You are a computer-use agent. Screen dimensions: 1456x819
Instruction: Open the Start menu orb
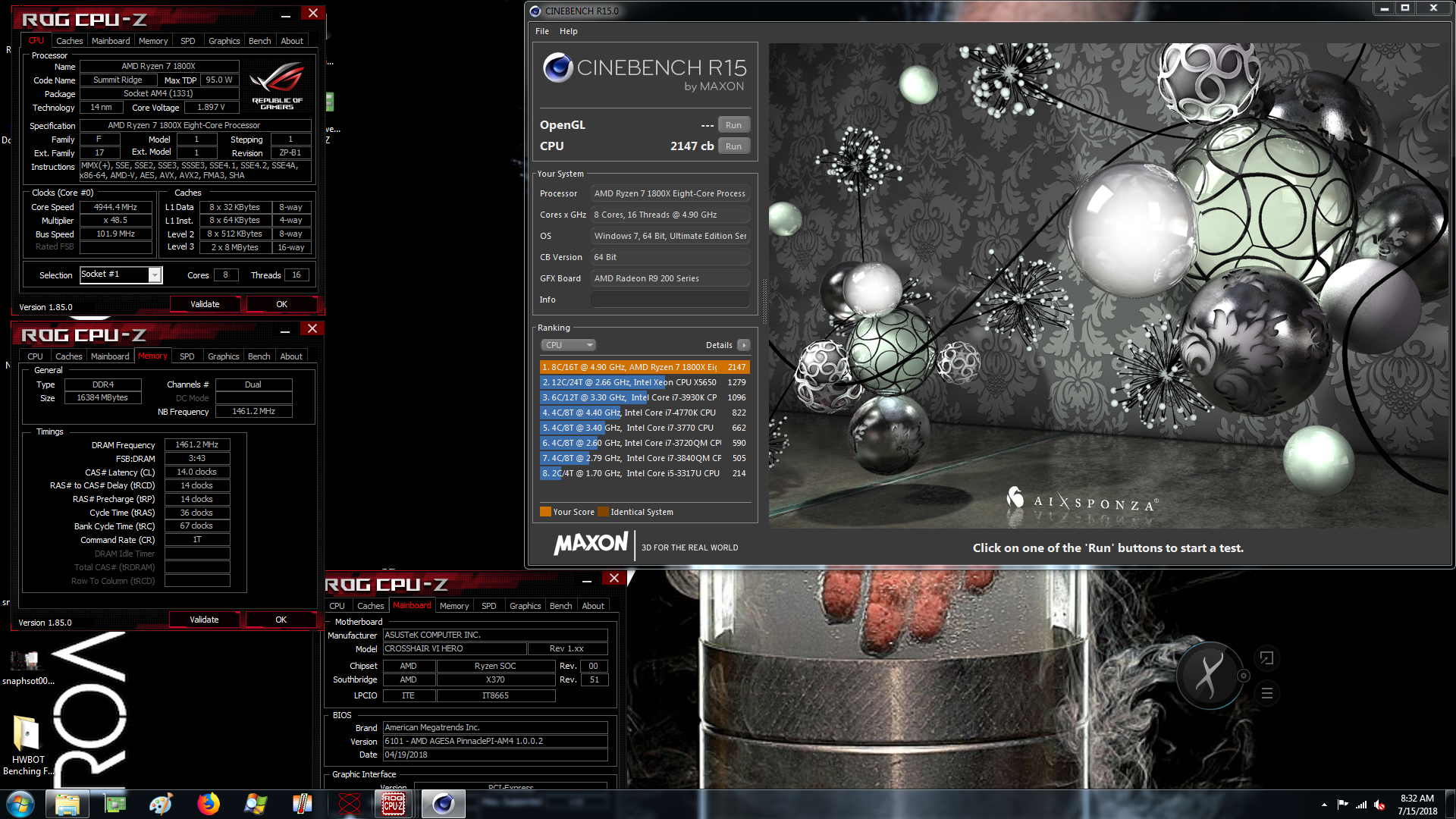click(x=20, y=804)
